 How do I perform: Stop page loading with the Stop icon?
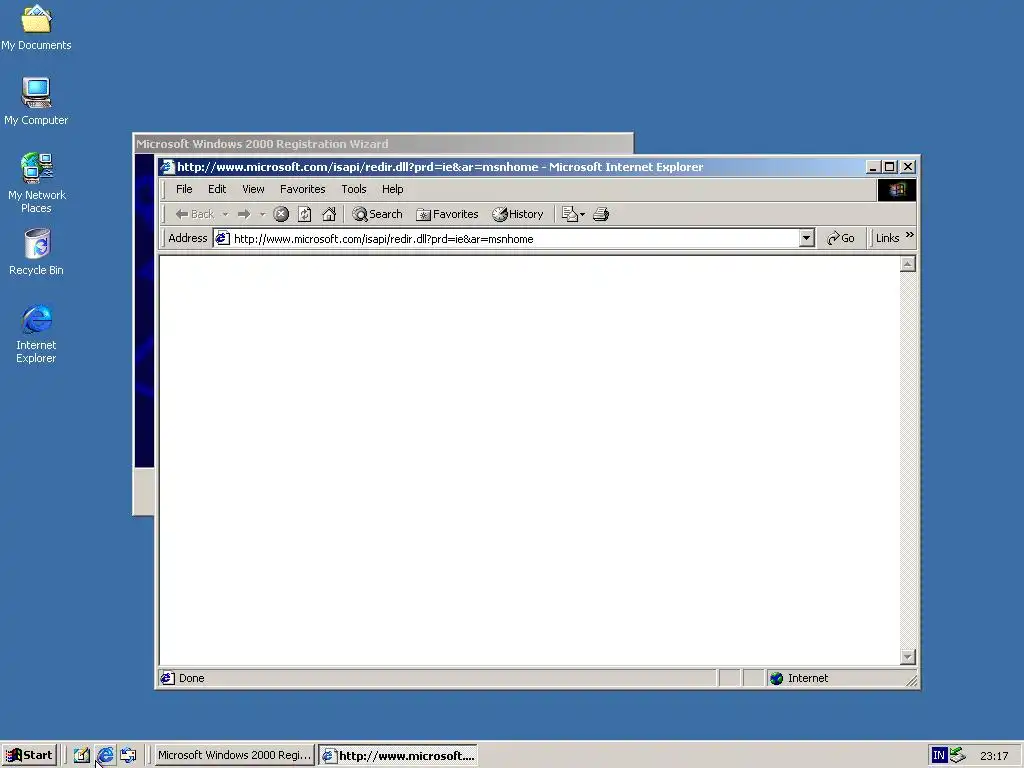281,214
